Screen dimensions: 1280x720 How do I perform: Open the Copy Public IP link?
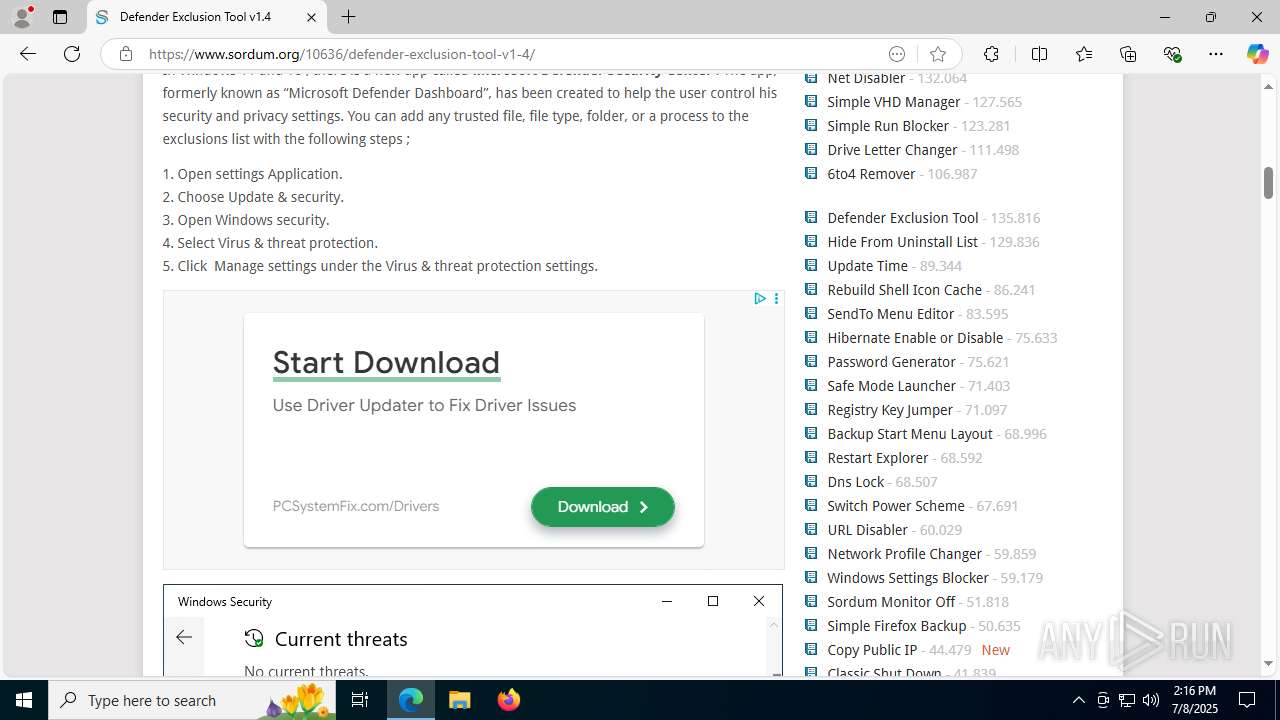coord(872,650)
